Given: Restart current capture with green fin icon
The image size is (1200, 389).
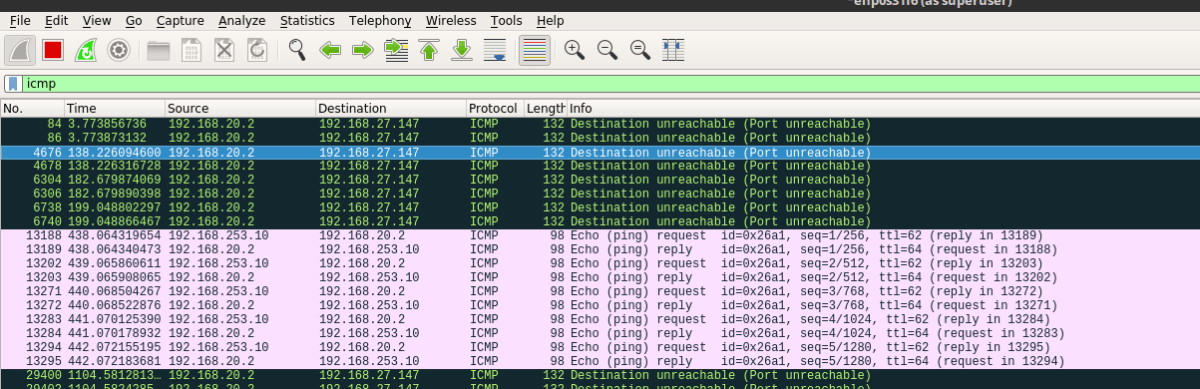Looking at the screenshot, I should pos(86,49).
